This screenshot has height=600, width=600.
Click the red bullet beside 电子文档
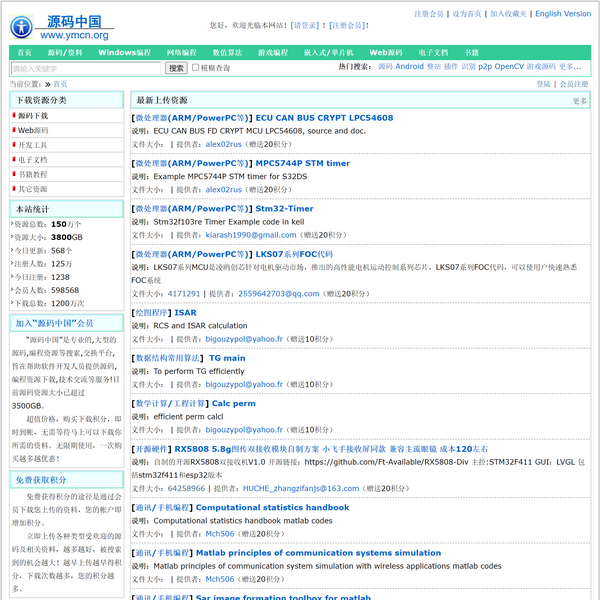(x=14, y=160)
